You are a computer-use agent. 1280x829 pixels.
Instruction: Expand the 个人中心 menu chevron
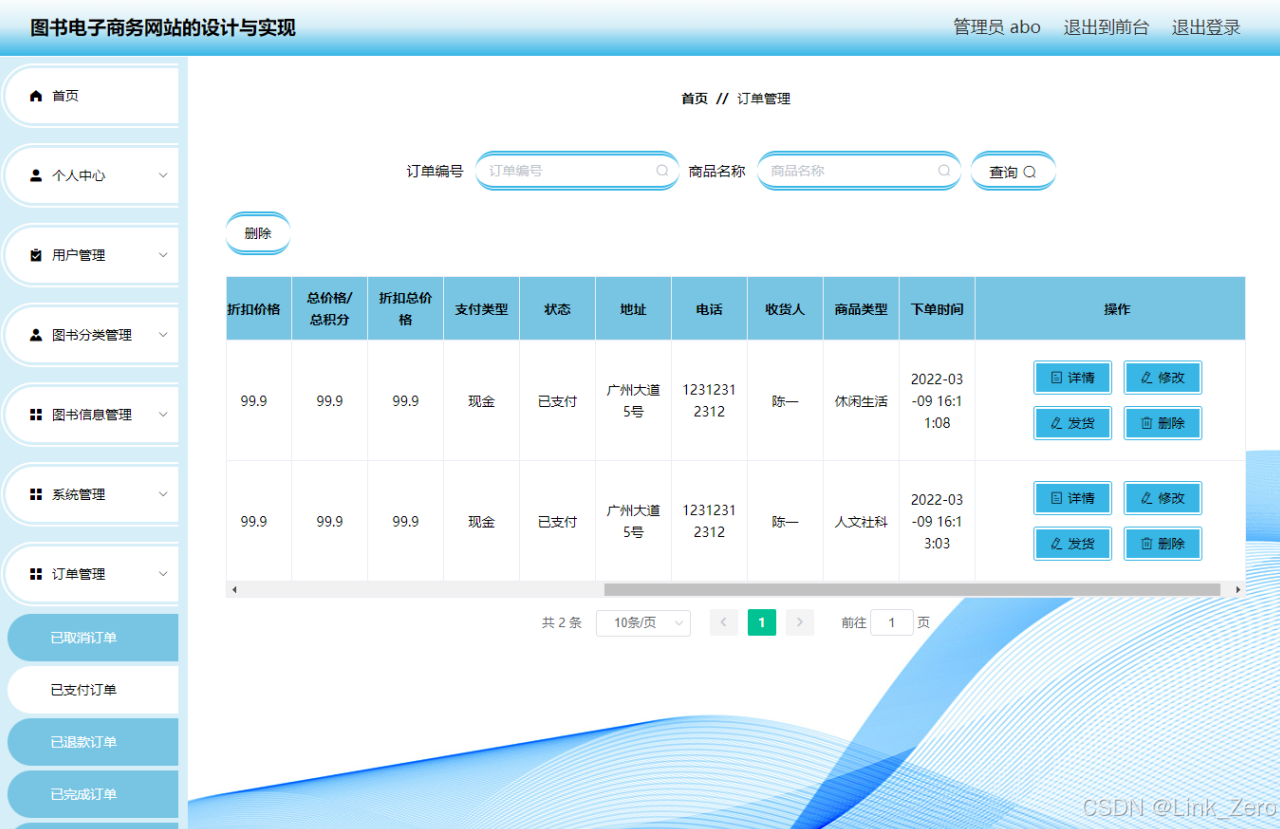(x=162, y=175)
